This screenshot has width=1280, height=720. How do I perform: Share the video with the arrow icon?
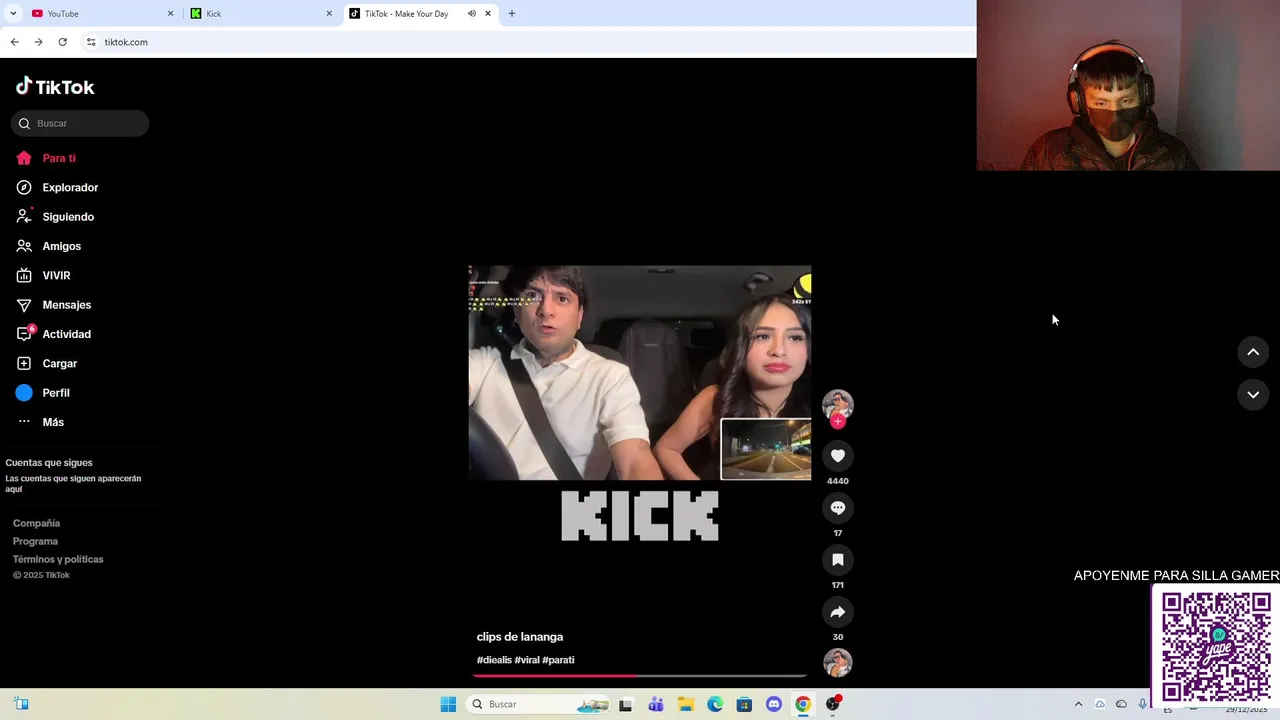click(838, 612)
